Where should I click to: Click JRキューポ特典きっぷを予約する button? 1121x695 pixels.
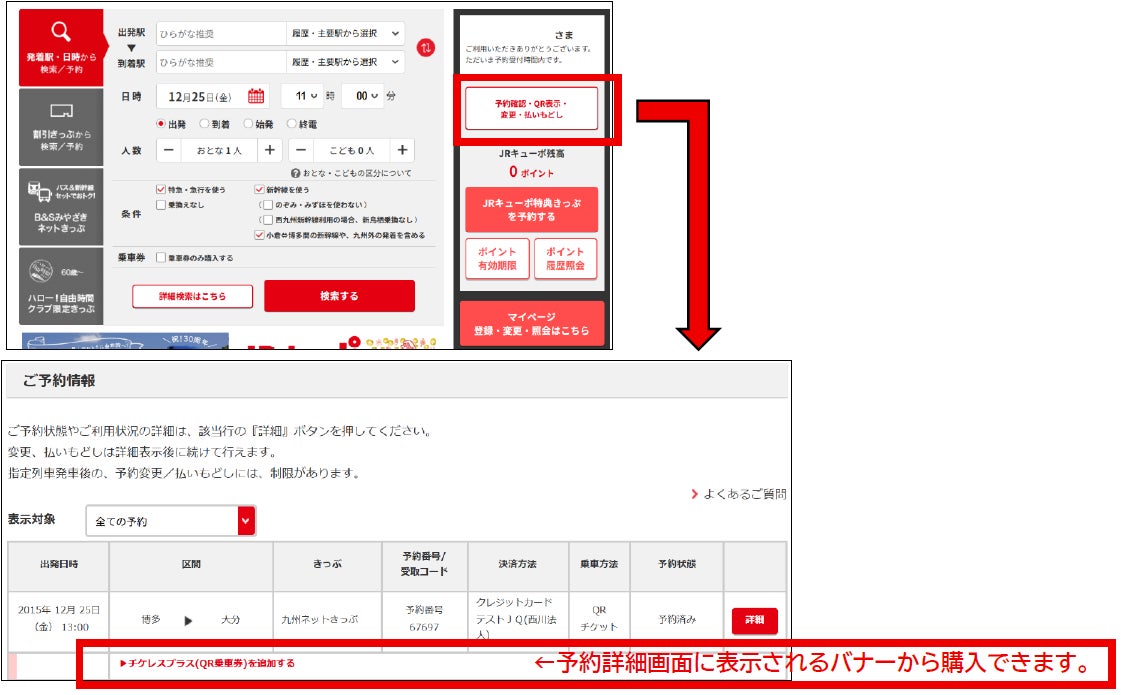pyautogui.click(x=531, y=210)
